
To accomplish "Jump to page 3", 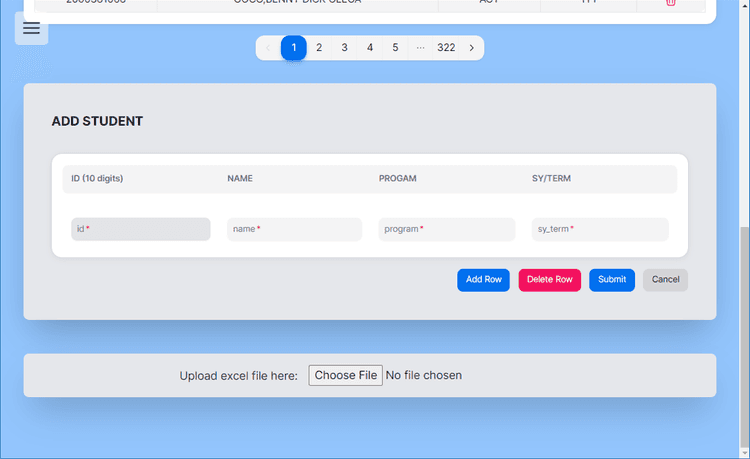I will point(344,48).
